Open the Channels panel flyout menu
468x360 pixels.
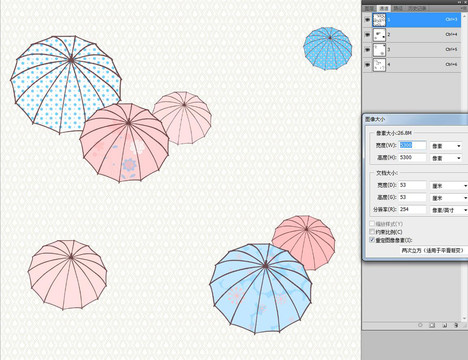(x=464, y=8)
